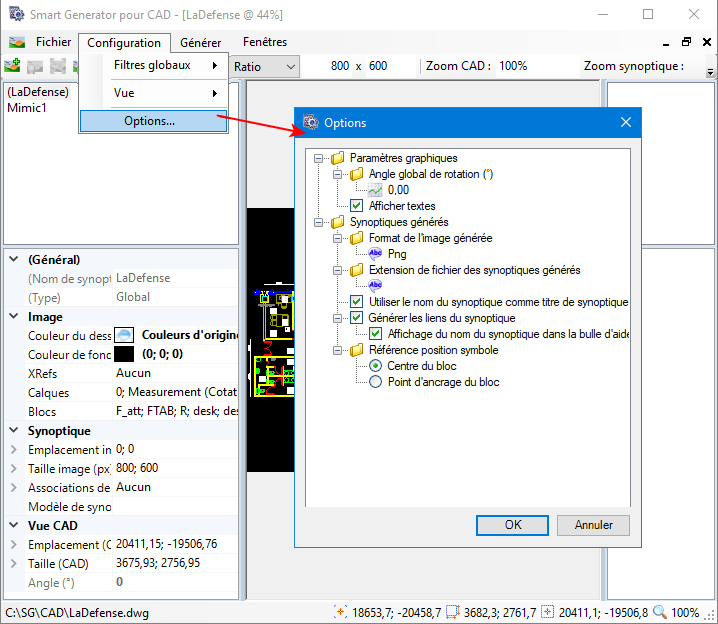718x624 pixels.
Task: Minimize the inner document window
Action: click(x=666, y=44)
